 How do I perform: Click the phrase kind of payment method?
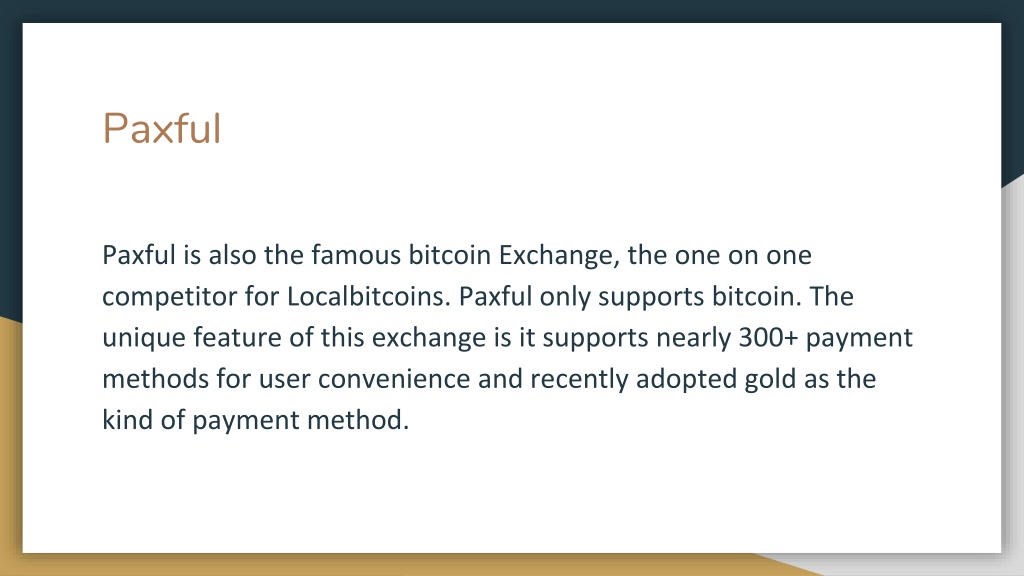255,420
